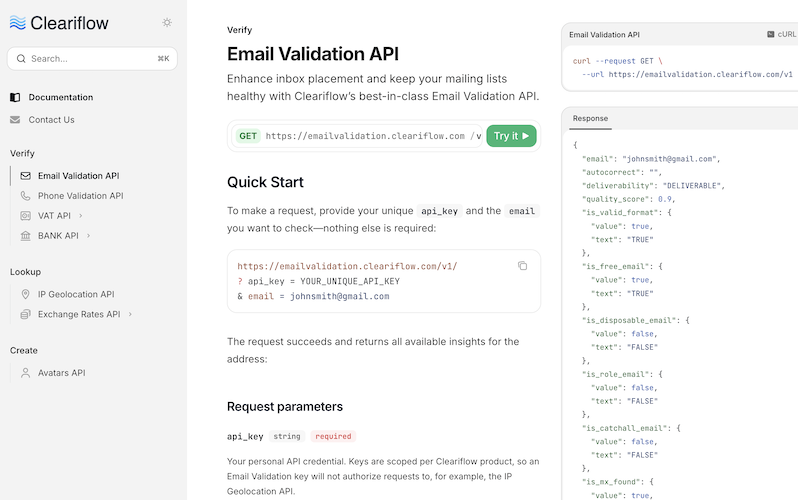This screenshot has height=500, width=798.
Task: Click the Lookup section label
Action: click(x=25, y=272)
